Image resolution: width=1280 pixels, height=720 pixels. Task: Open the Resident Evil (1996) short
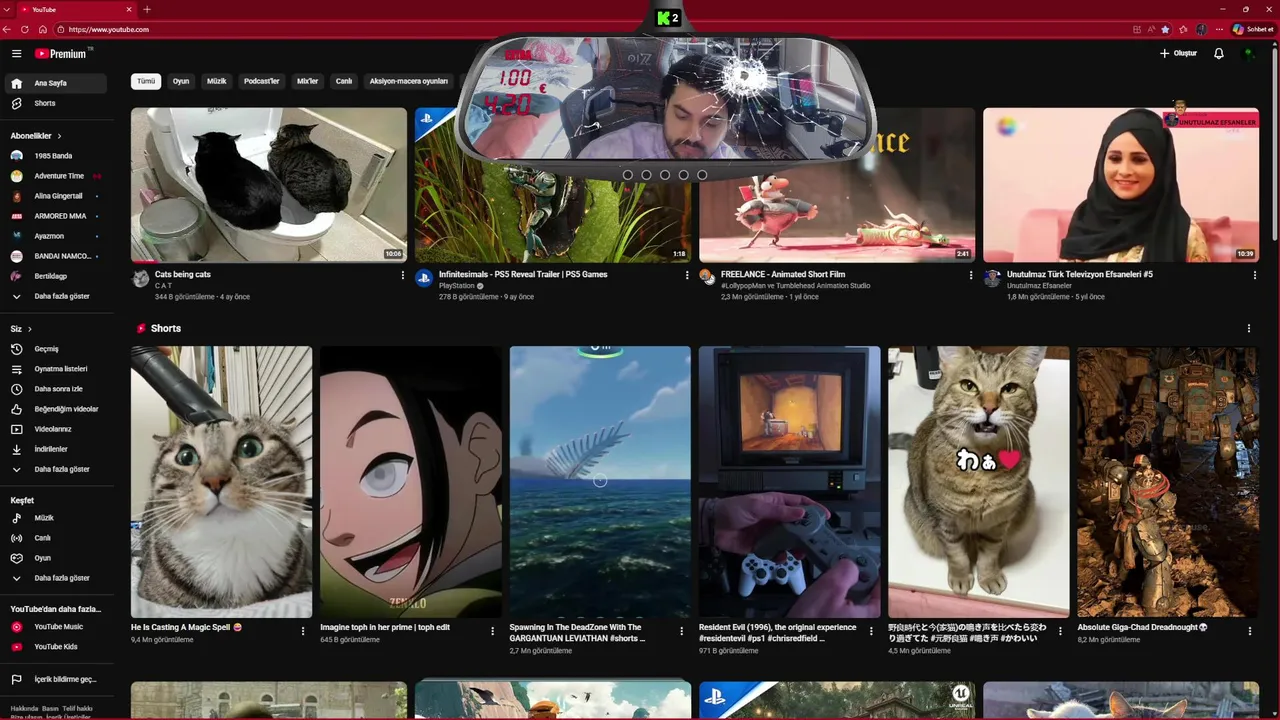pos(789,482)
